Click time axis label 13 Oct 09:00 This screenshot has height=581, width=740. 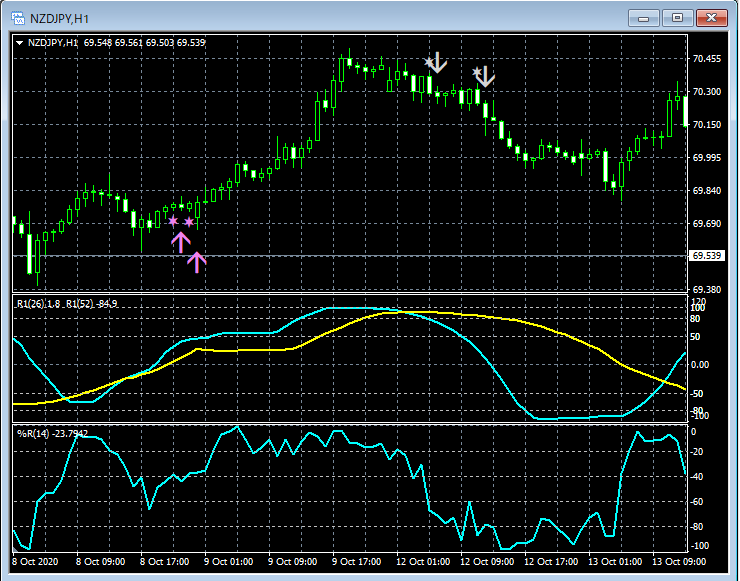(x=679, y=562)
